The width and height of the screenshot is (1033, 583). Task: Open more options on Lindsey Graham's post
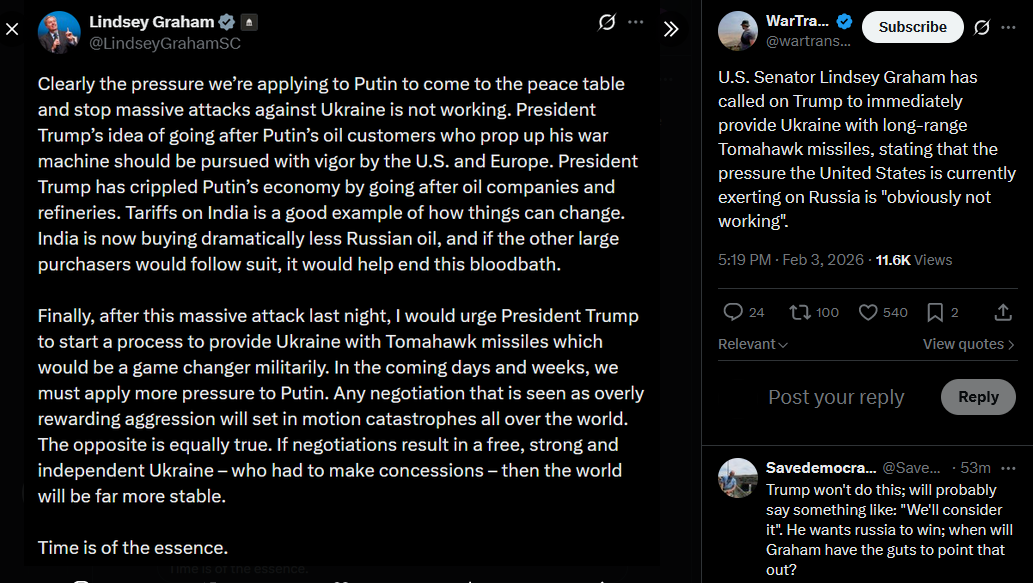[636, 22]
